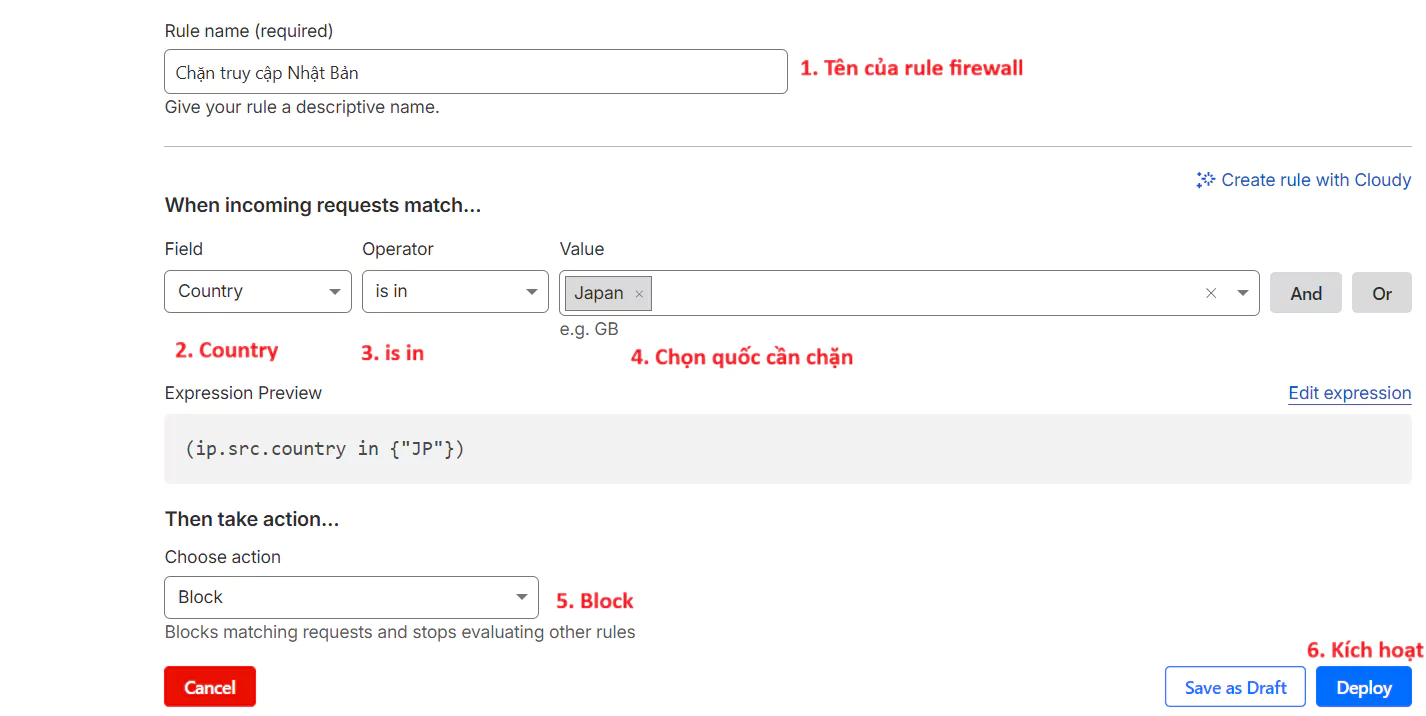Open Create rule with Cloudy link
The image size is (1426, 716).
(1315, 180)
